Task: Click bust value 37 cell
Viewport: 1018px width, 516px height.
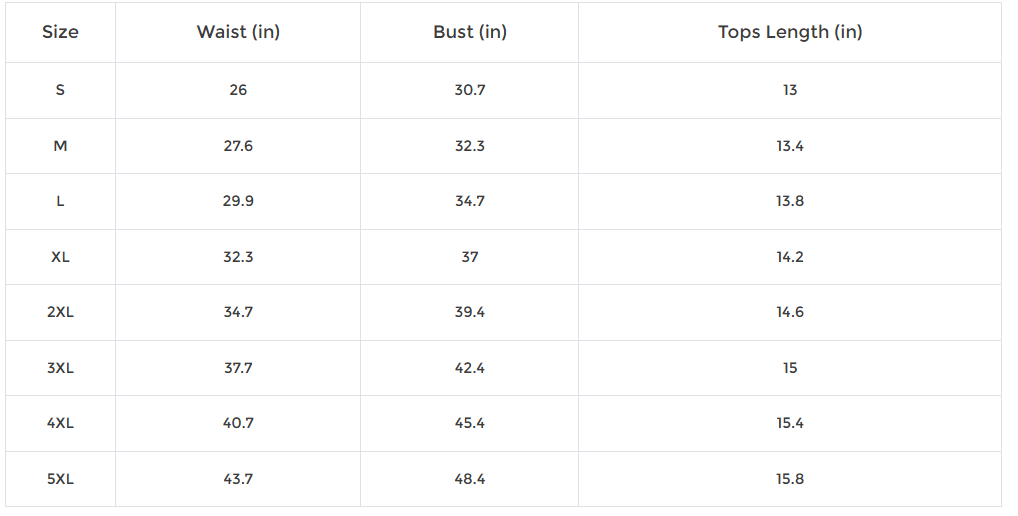Action: click(x=470, y=257)
